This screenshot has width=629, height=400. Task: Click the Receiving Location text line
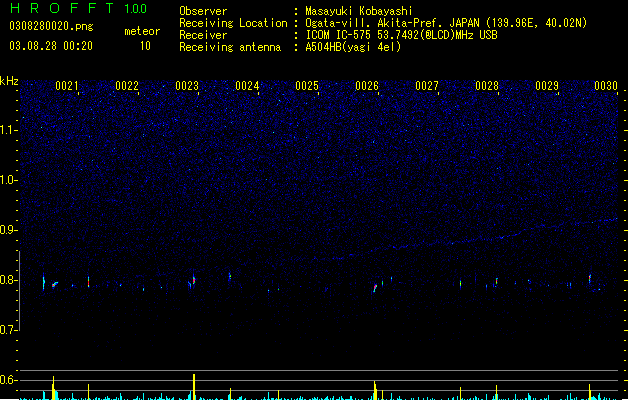[x=383, y=23]
